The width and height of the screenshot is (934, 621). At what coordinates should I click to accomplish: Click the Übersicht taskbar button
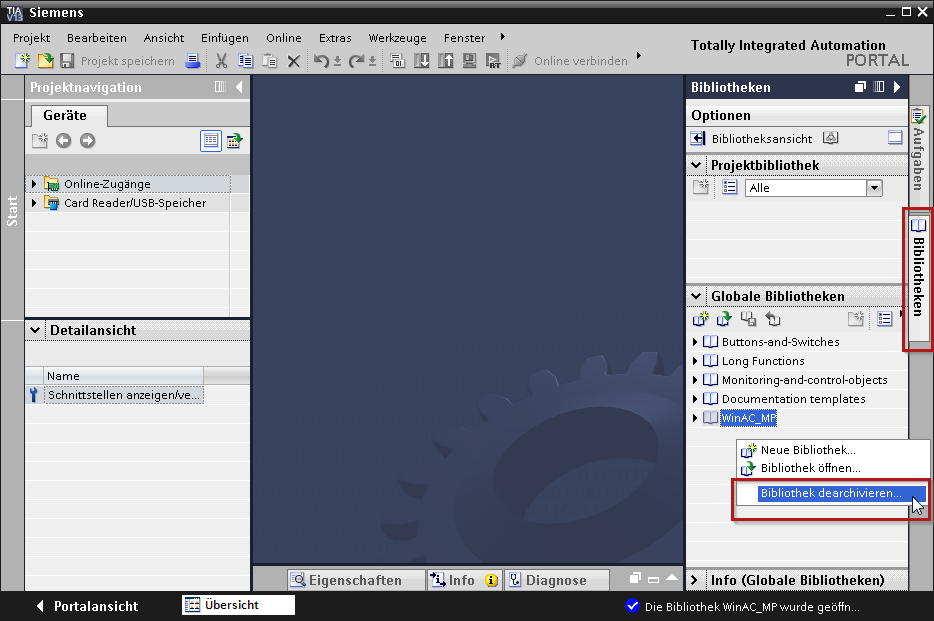point(238,605)
